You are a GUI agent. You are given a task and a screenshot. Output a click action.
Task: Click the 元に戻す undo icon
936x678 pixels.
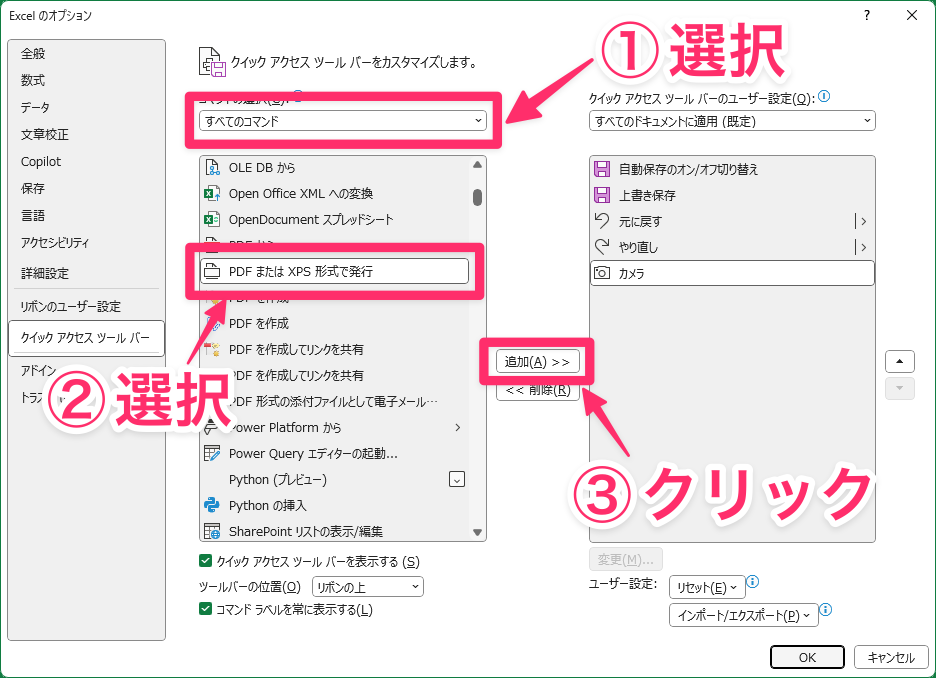pos(602,221)
